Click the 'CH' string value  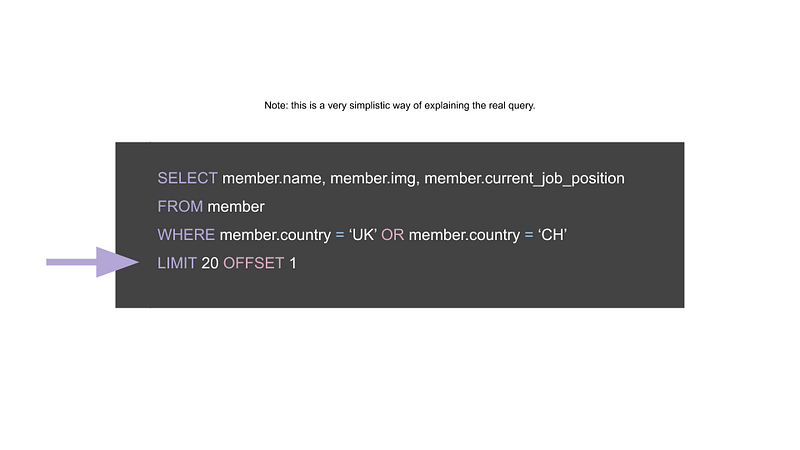553,235
